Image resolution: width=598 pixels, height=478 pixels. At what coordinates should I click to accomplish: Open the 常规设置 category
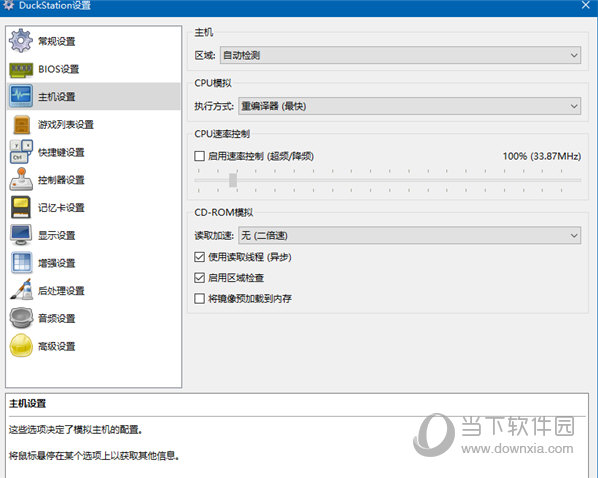point(94,41)
